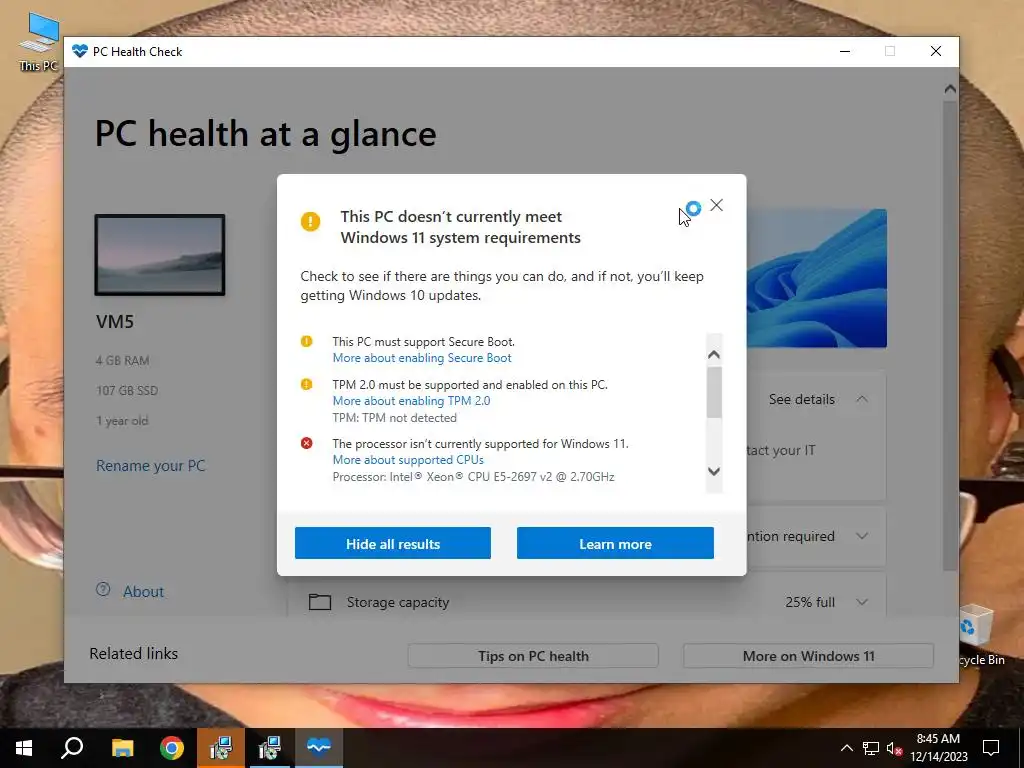Image resolution: width=1024 pixels, height=768 pixels.
Task: Click the Learn more button
Action: (x=615, y=543)
